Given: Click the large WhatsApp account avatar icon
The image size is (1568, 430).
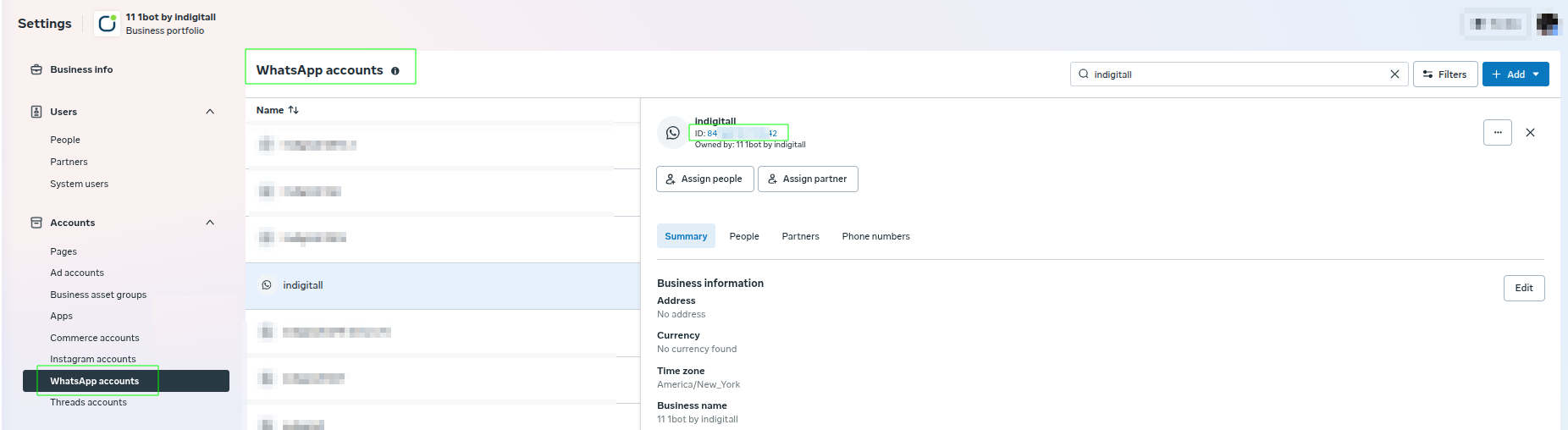Looking at the screenshot, I should (673, 133).
